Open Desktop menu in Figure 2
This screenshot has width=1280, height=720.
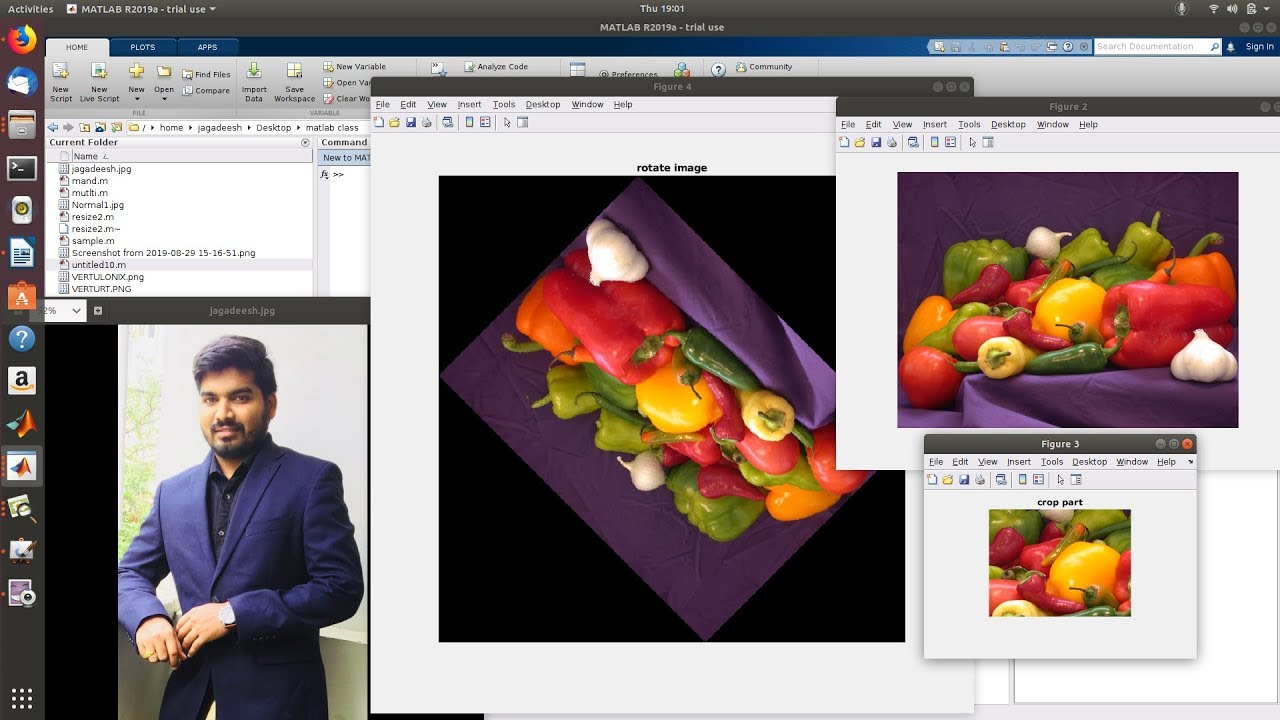1008,124
